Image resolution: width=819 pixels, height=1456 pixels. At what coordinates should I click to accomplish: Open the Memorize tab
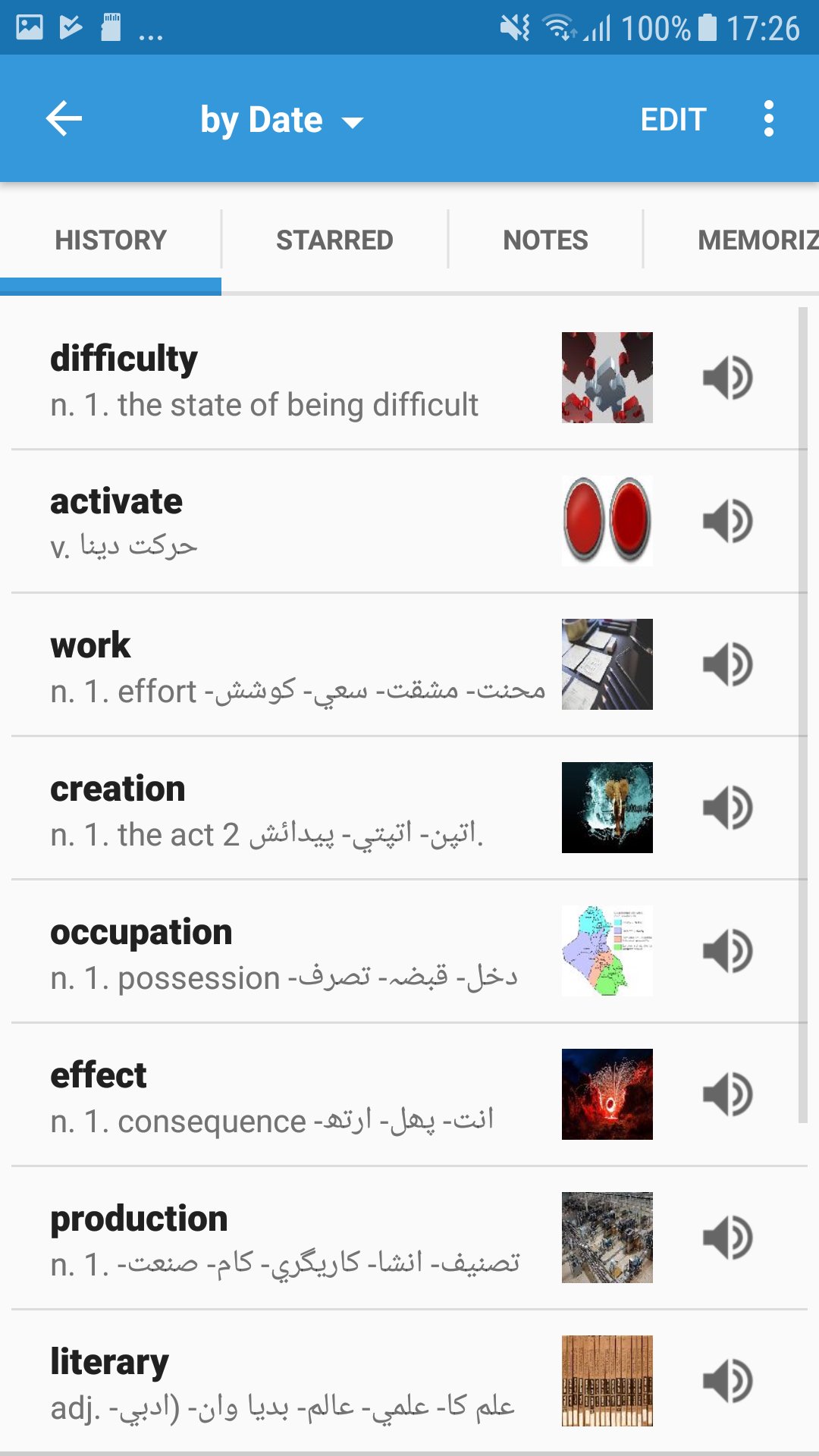(x=755, y=240)
